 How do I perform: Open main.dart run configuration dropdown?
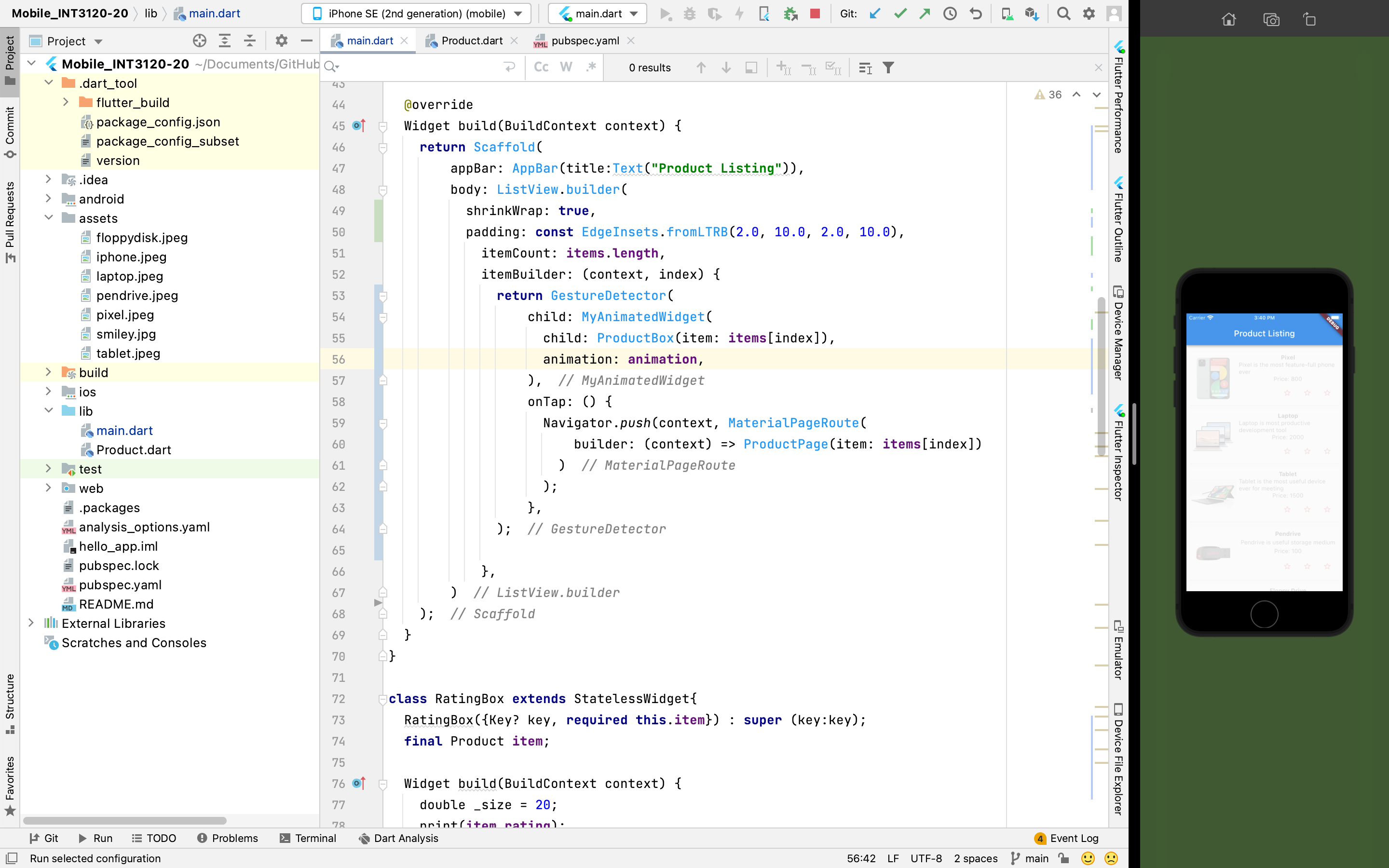tap(597, 13)
